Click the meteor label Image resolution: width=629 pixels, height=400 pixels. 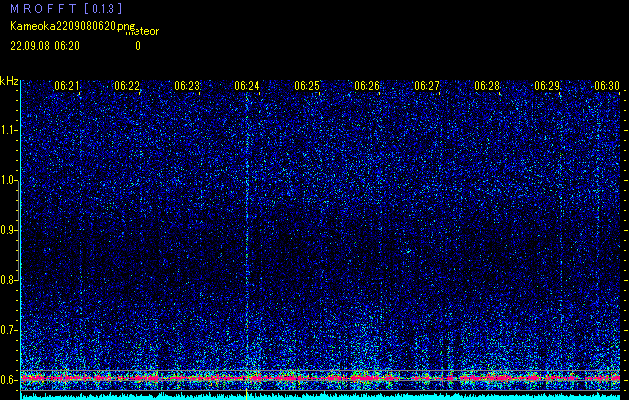coord(142,32)
